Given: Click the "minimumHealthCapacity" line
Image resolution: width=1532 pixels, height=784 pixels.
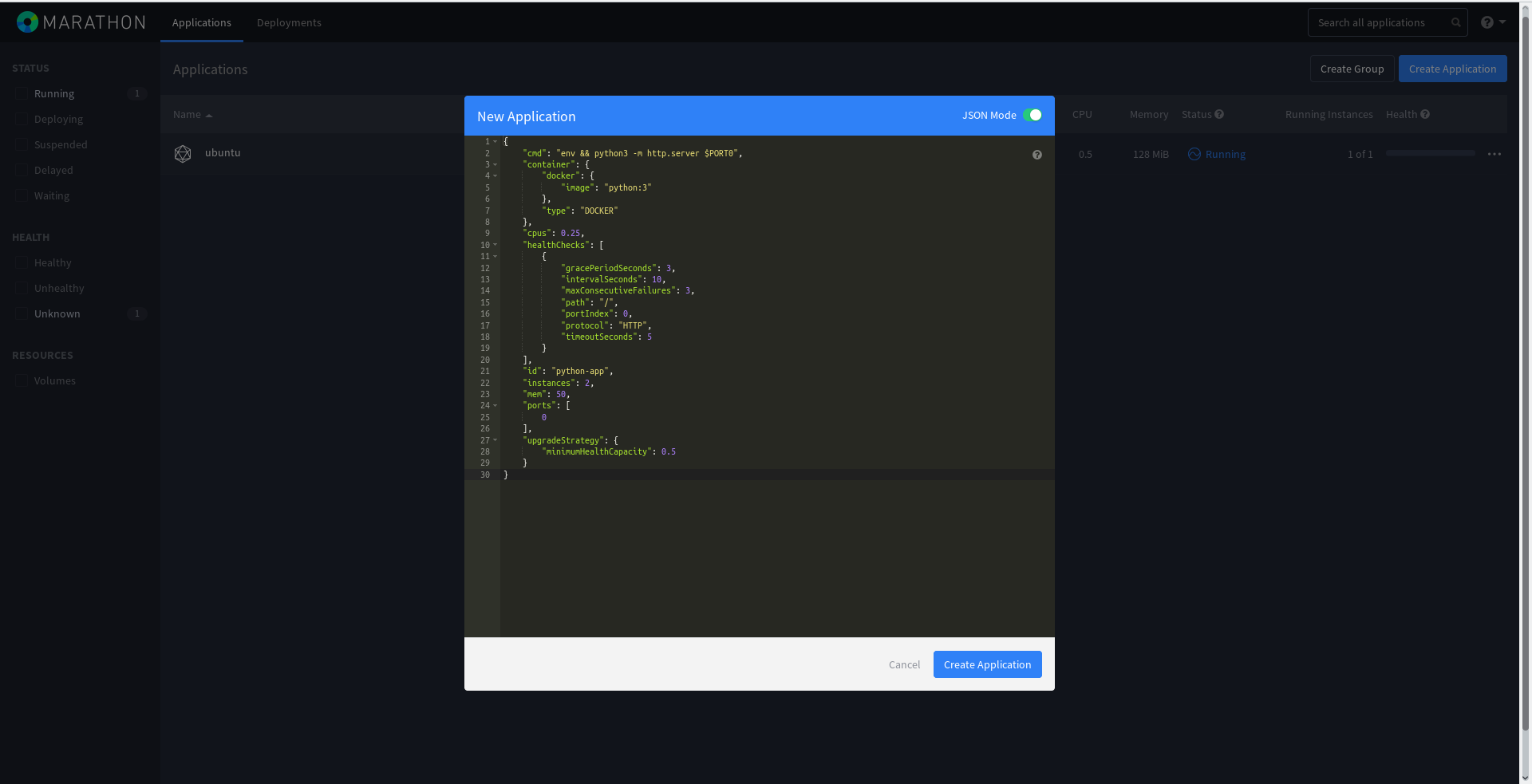Looking at the screenshot, I should pos(608,452).
